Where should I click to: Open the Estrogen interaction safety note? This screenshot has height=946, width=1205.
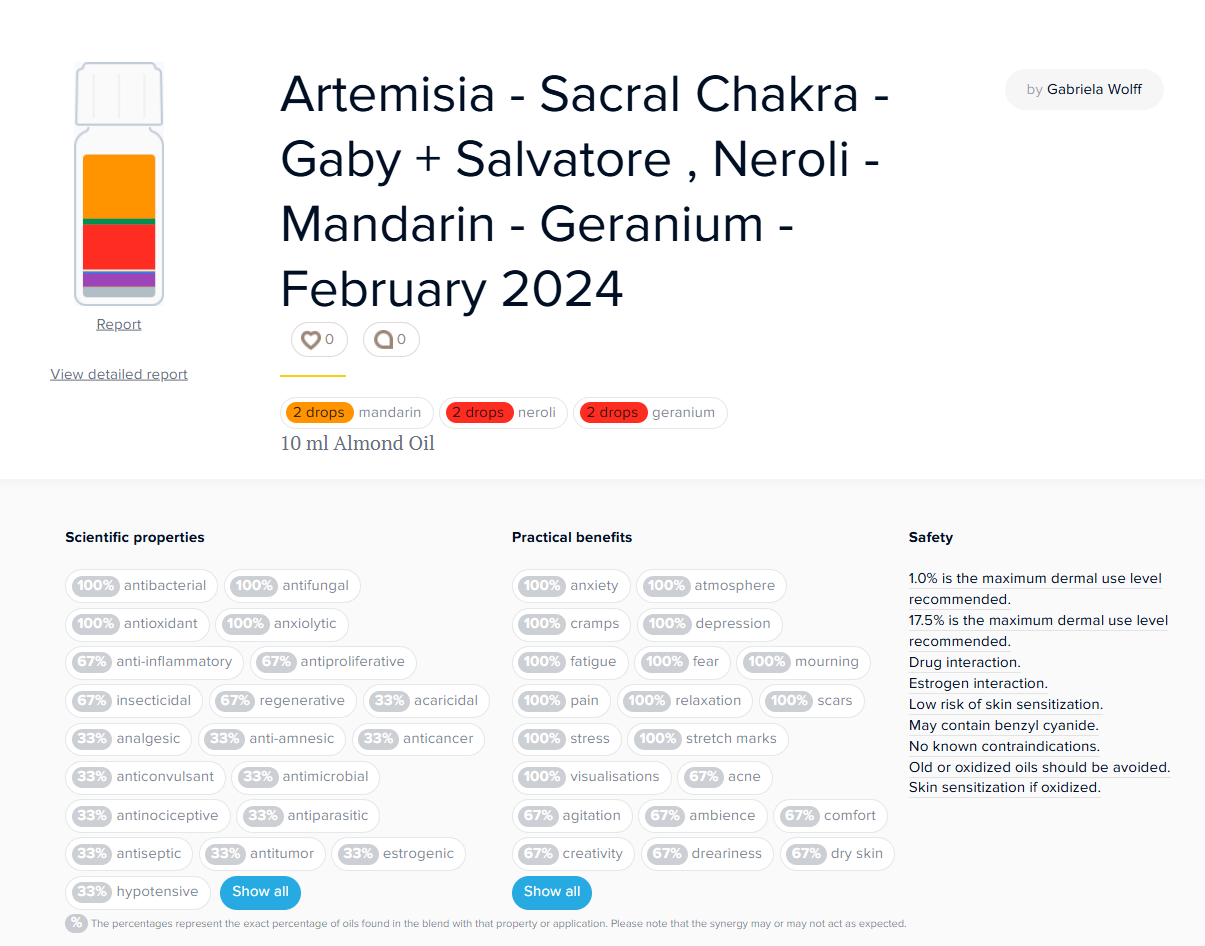pos(978,683)
